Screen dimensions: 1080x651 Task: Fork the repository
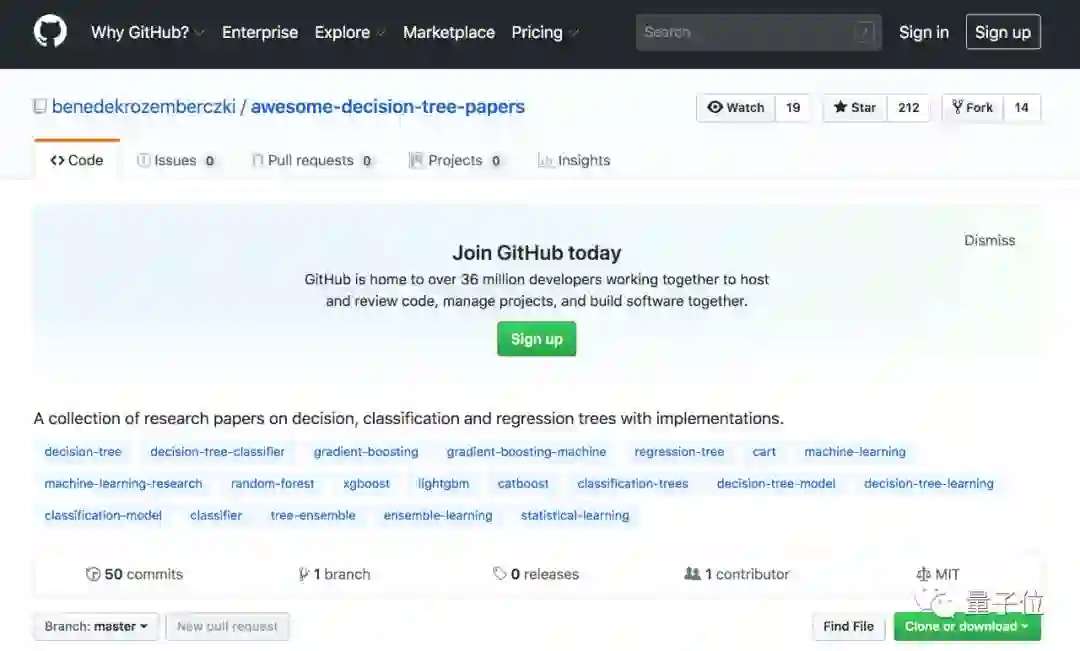pyautogui.click(x=972, y=107)
